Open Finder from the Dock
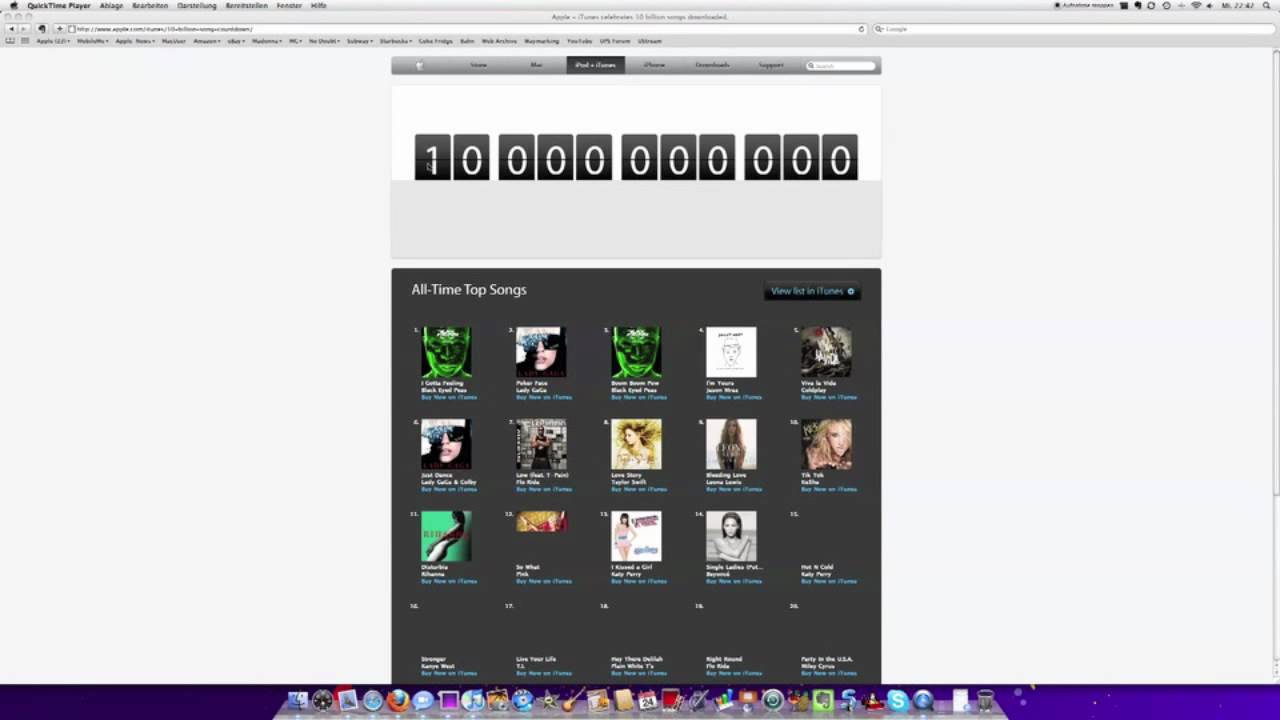The width and height of the screenshot is (1280, 720). (298, 701)
